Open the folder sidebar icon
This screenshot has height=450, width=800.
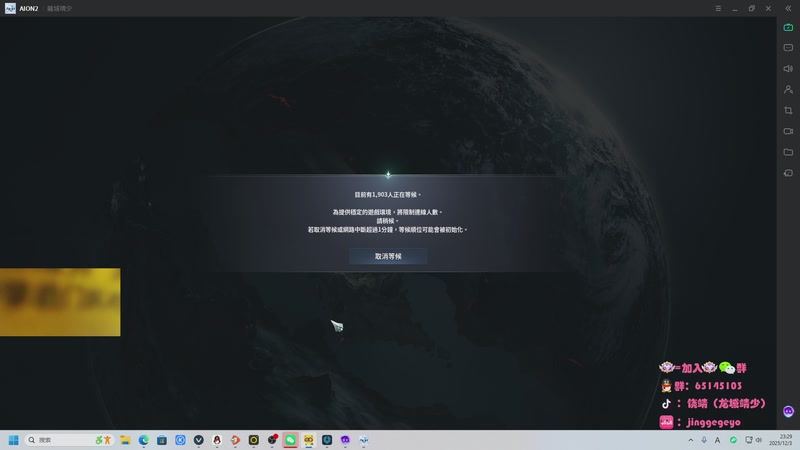(788, 152)
